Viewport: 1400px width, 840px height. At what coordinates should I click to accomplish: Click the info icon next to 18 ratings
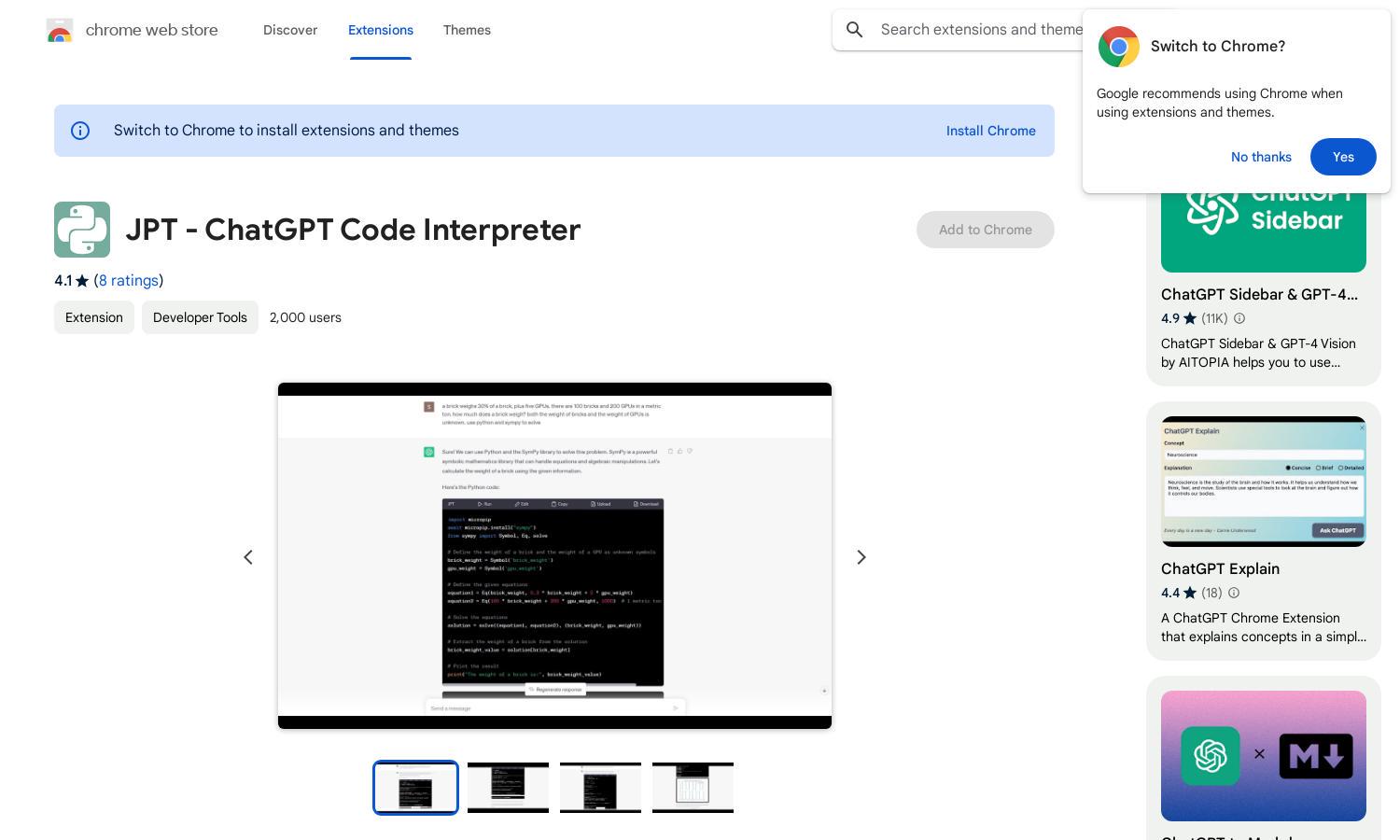1234,593
